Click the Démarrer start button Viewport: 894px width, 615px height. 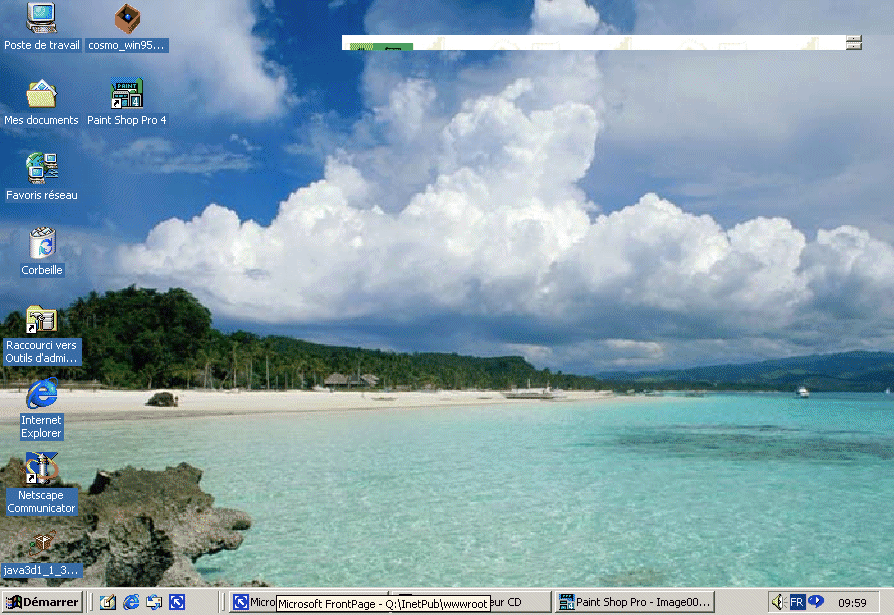(x=43, y=602)
